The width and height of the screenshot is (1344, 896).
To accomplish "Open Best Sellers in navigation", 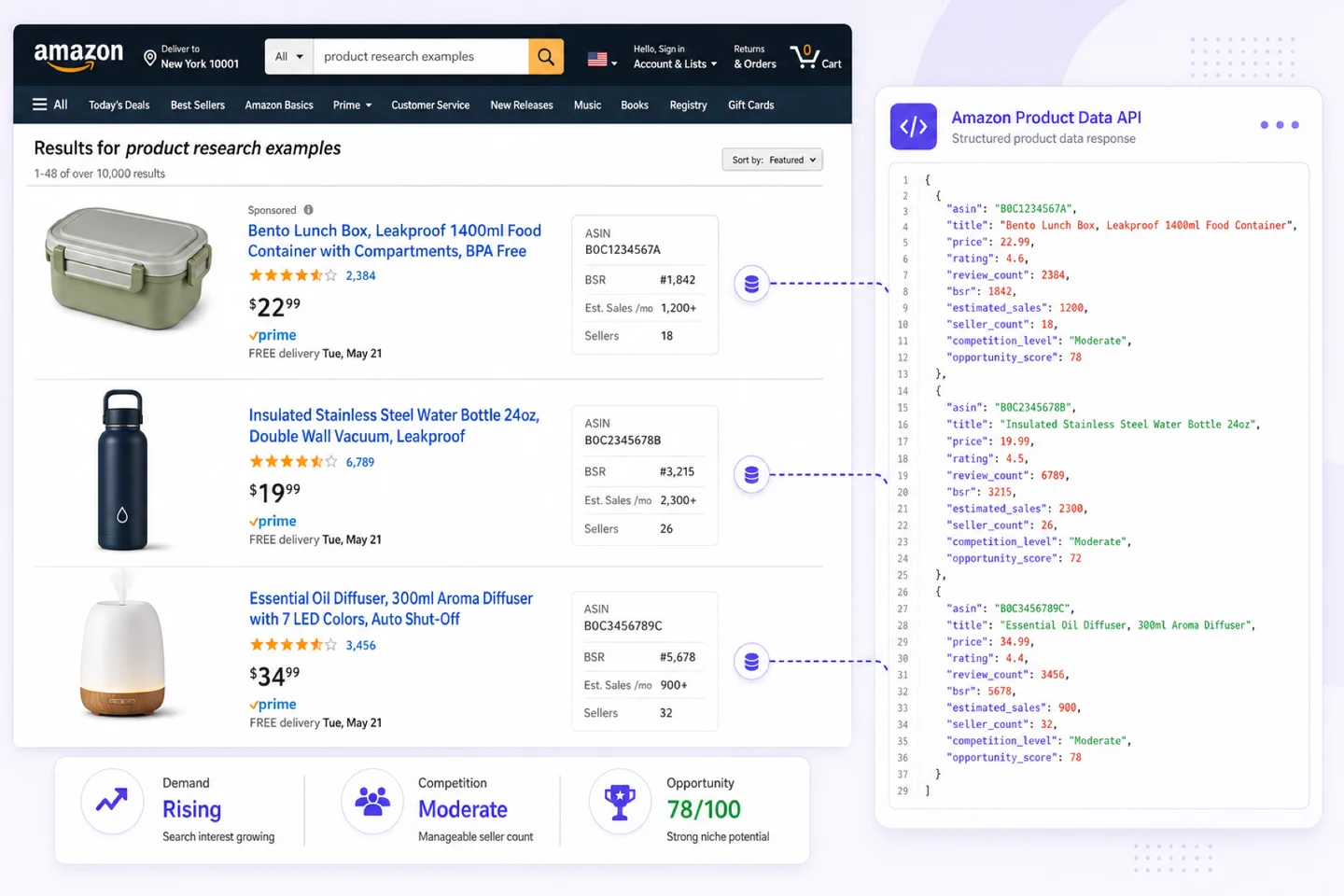I will (198, 105).
